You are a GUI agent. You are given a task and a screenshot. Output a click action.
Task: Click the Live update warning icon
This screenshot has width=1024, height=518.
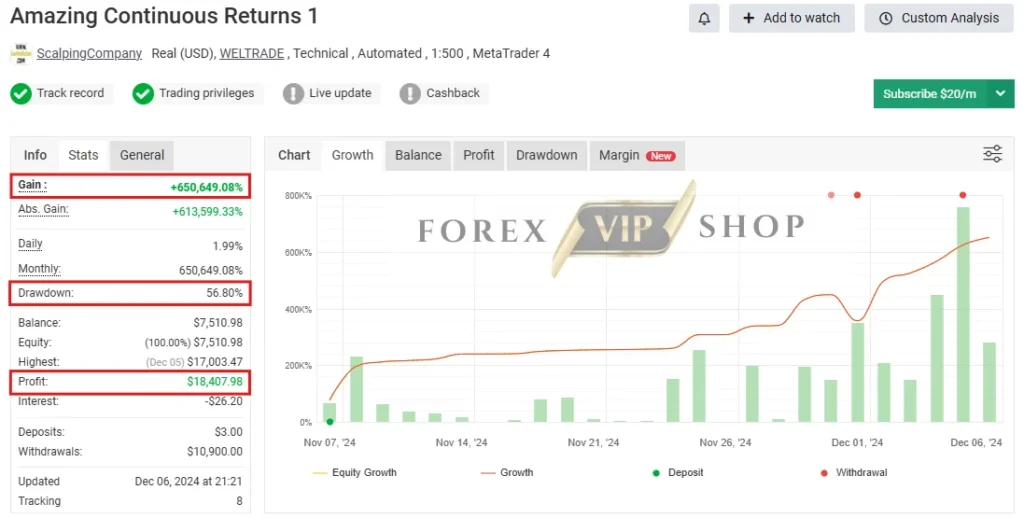(x=293, y=93)
